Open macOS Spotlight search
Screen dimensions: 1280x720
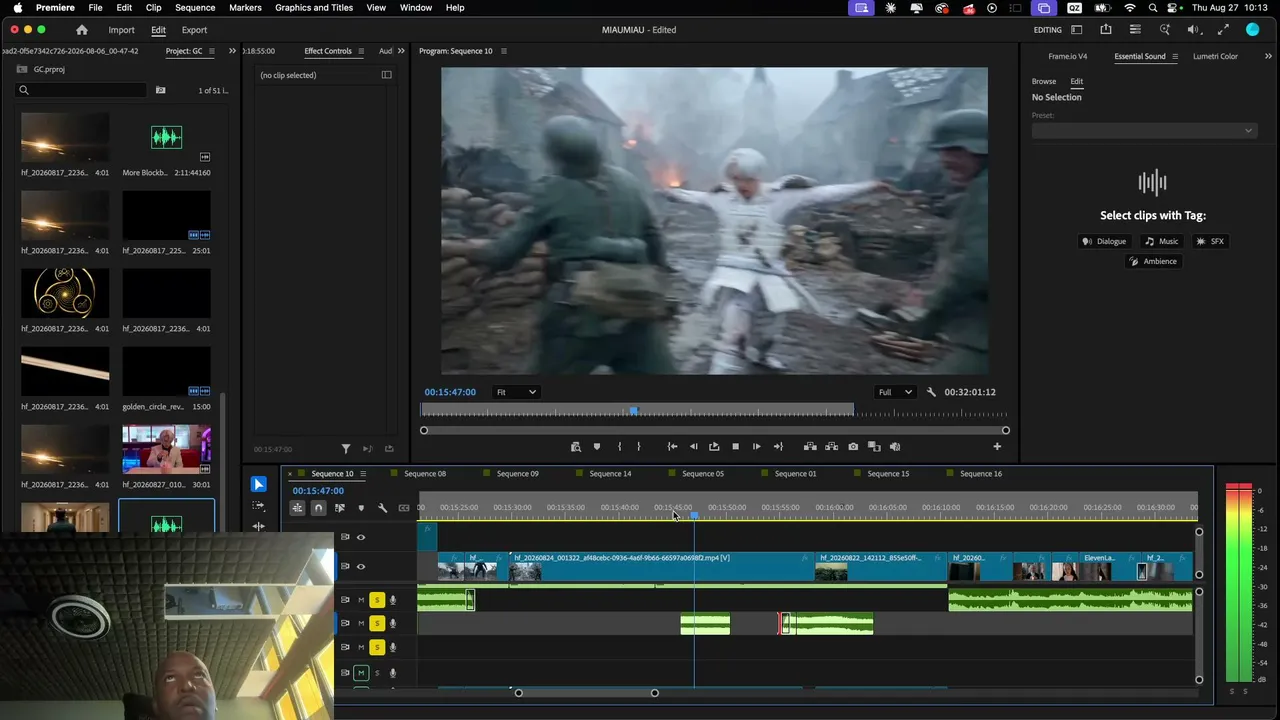[x=1152, y=8]
